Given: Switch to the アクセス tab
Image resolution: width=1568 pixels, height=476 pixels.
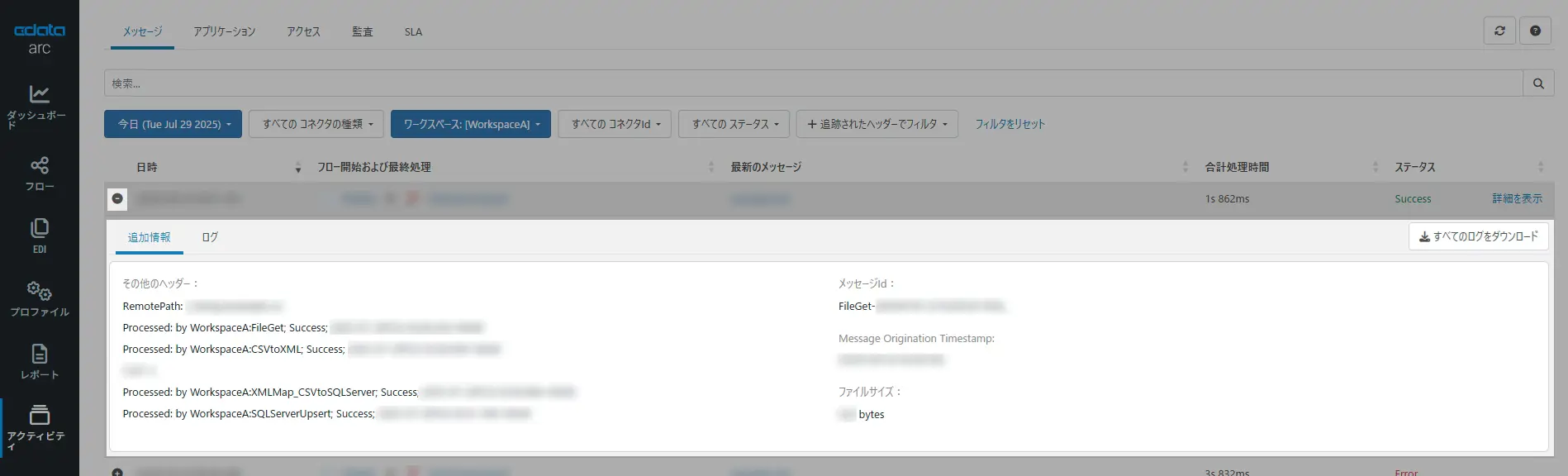Looking at the screenshot, I should (x=303, y=32).
